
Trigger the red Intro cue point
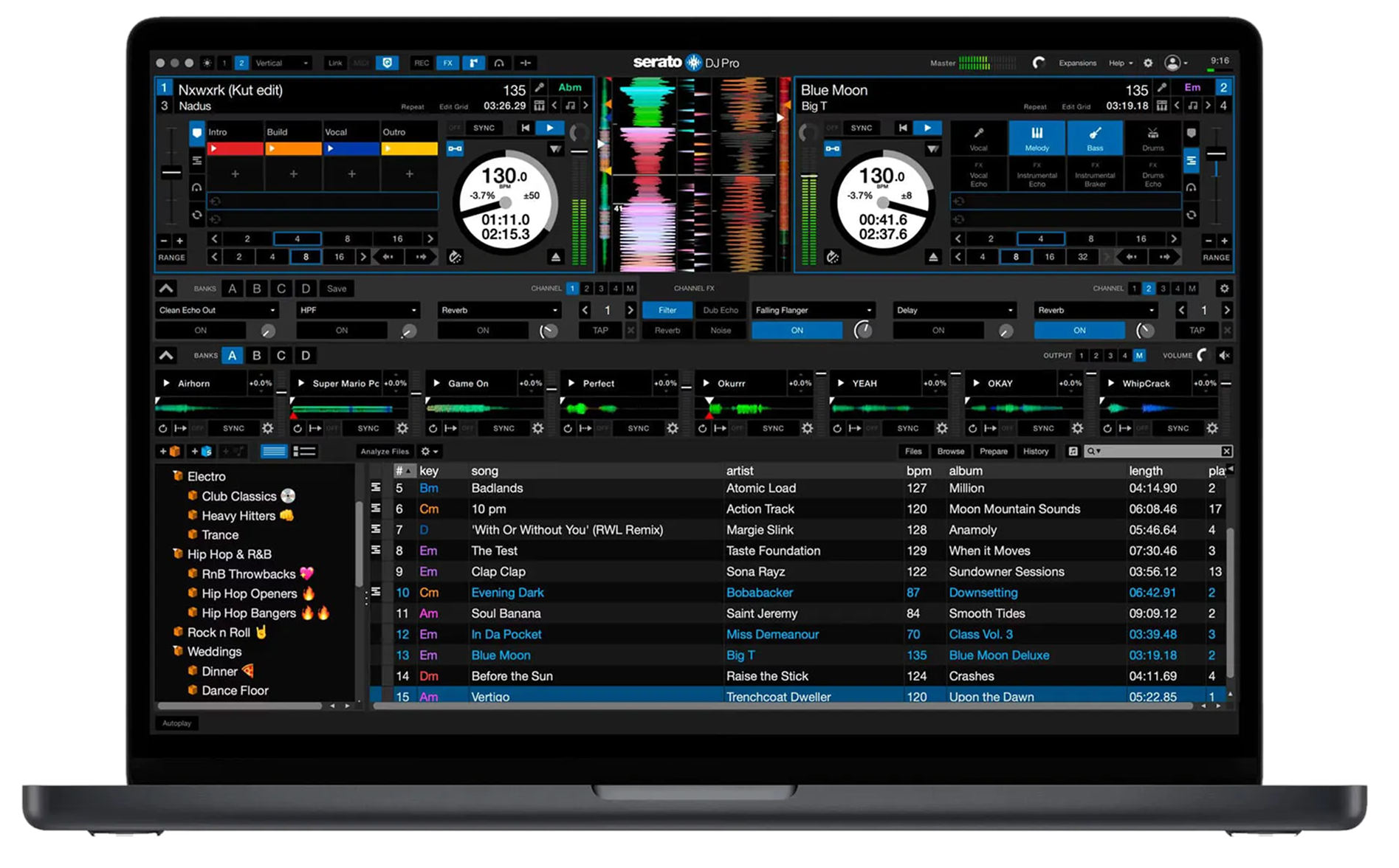(x=235, y=148)
